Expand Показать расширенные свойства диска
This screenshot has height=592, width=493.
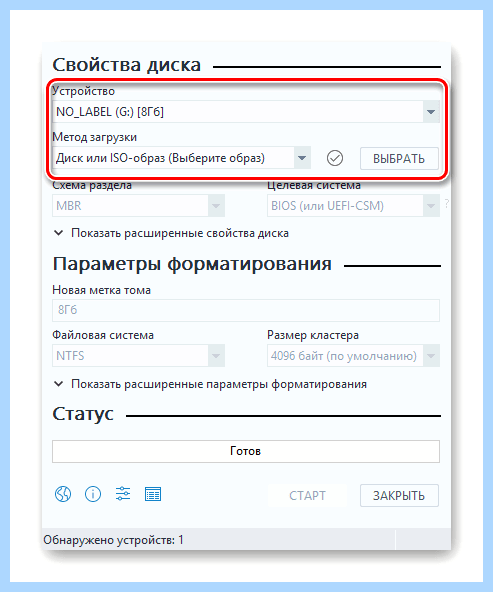pos(171,233)
